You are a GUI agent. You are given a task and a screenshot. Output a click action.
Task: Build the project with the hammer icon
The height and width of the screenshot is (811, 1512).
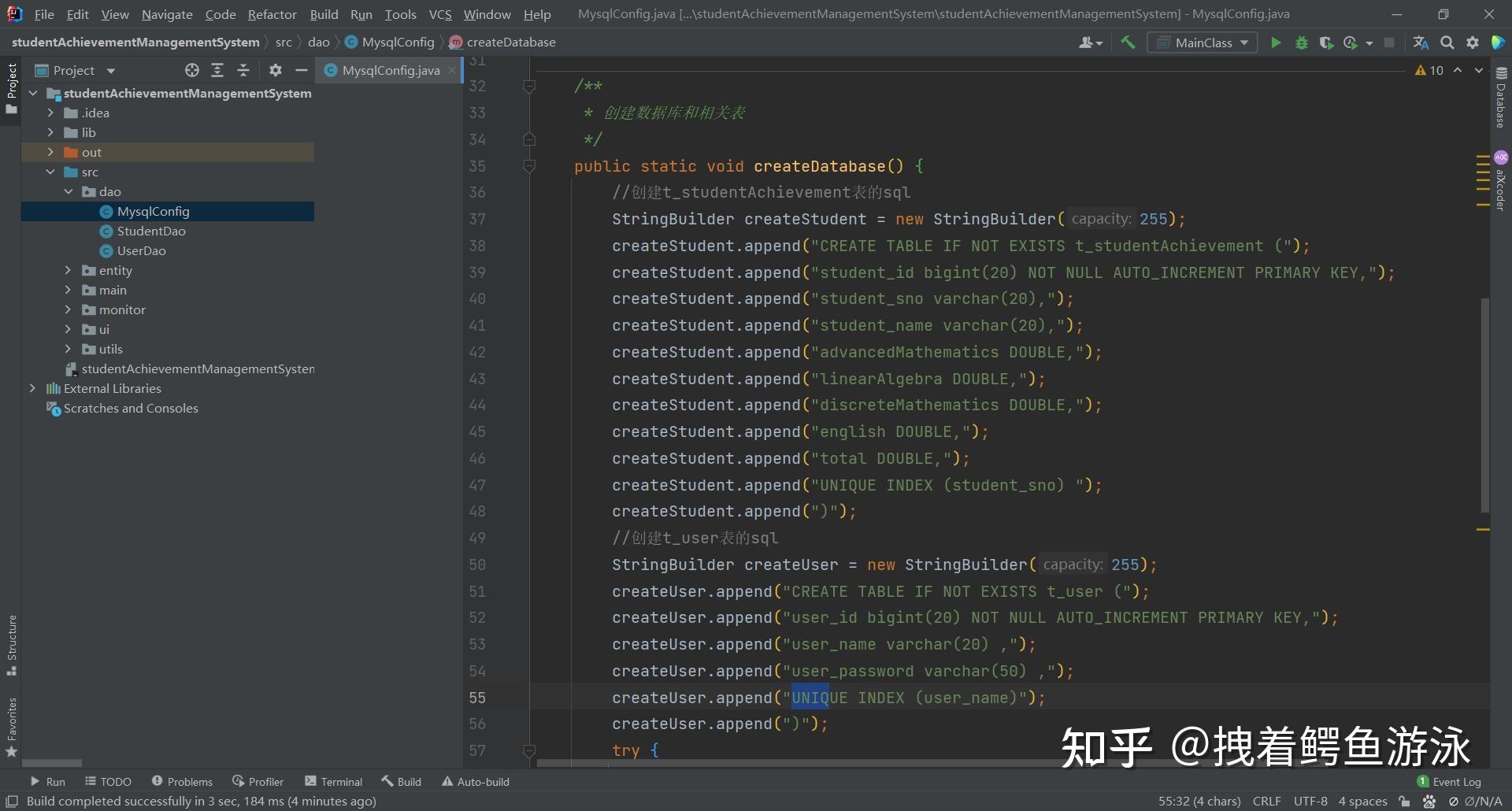coord(1128,43)
